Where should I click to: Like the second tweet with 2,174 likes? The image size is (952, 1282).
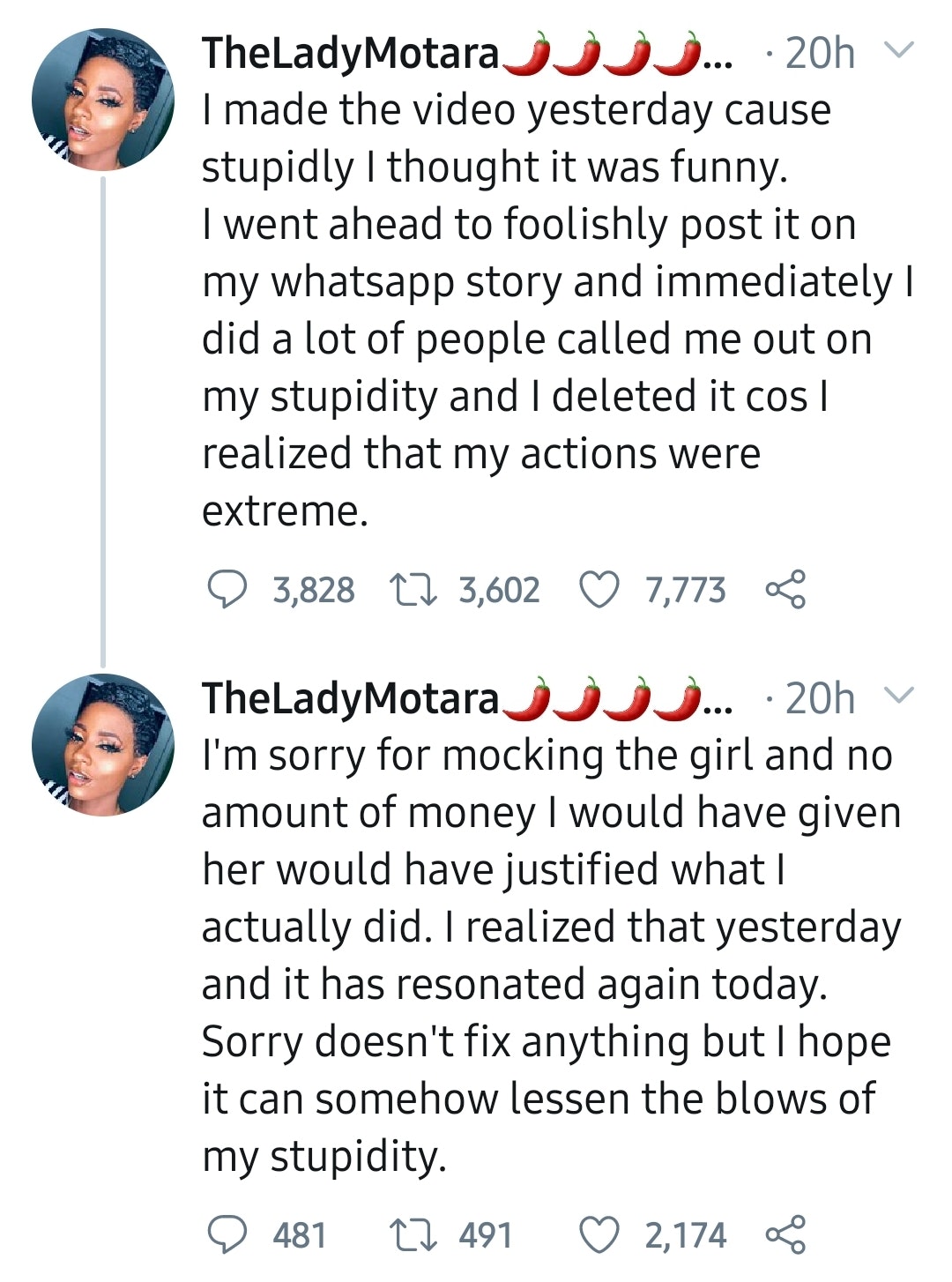pos(599,1235)
